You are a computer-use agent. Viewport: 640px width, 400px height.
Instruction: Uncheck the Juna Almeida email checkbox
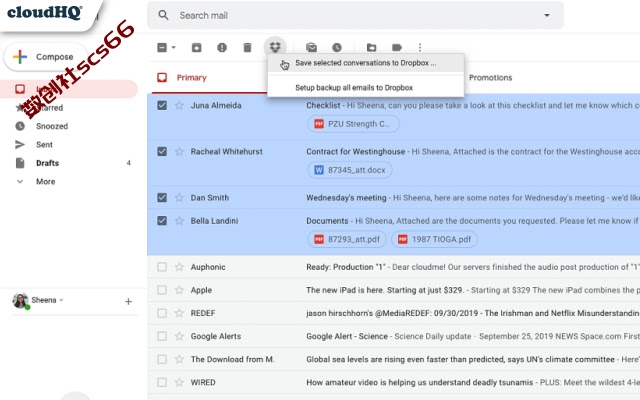tap(162, 105)
